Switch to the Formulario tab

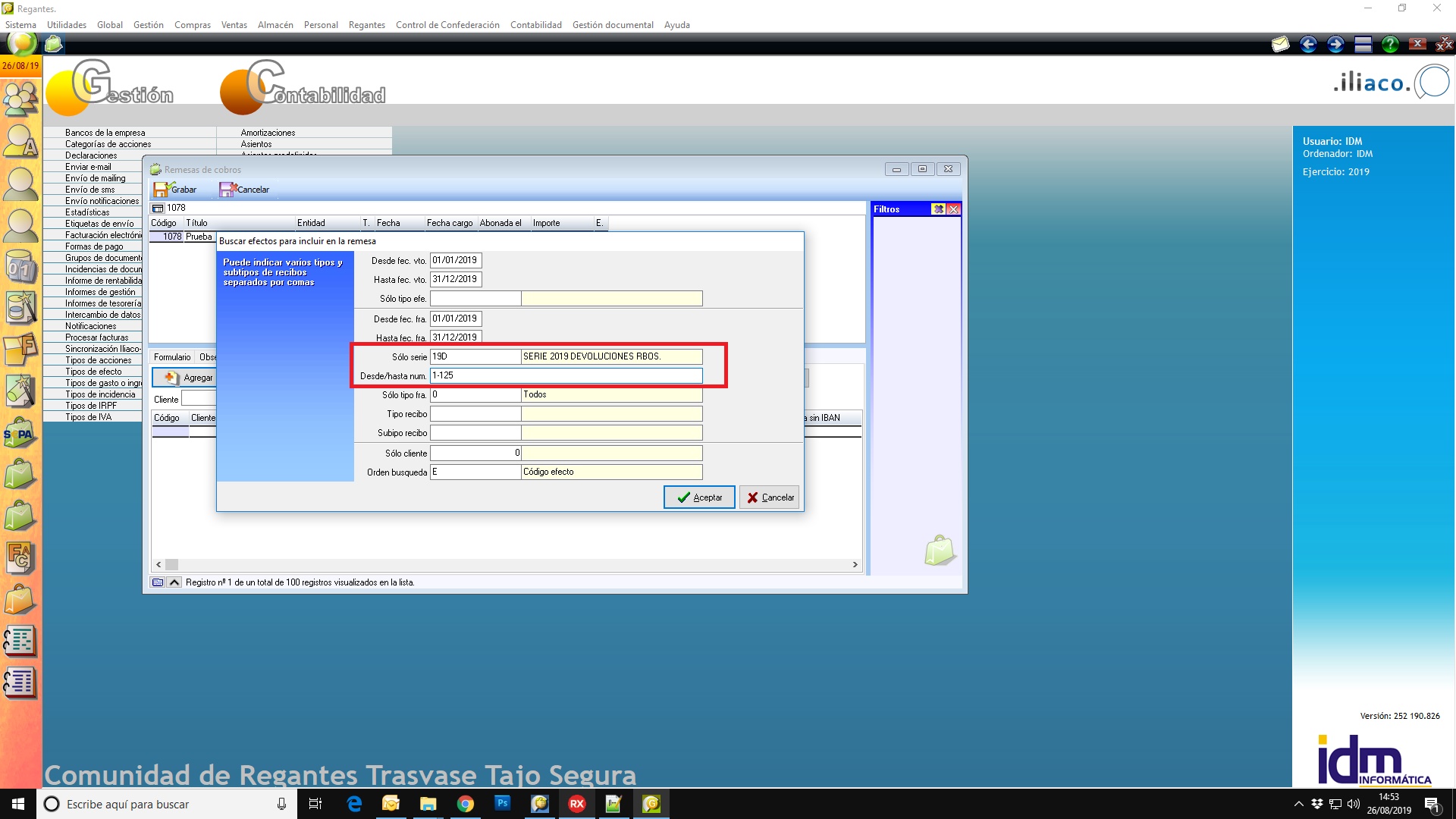tap(172, 357)
